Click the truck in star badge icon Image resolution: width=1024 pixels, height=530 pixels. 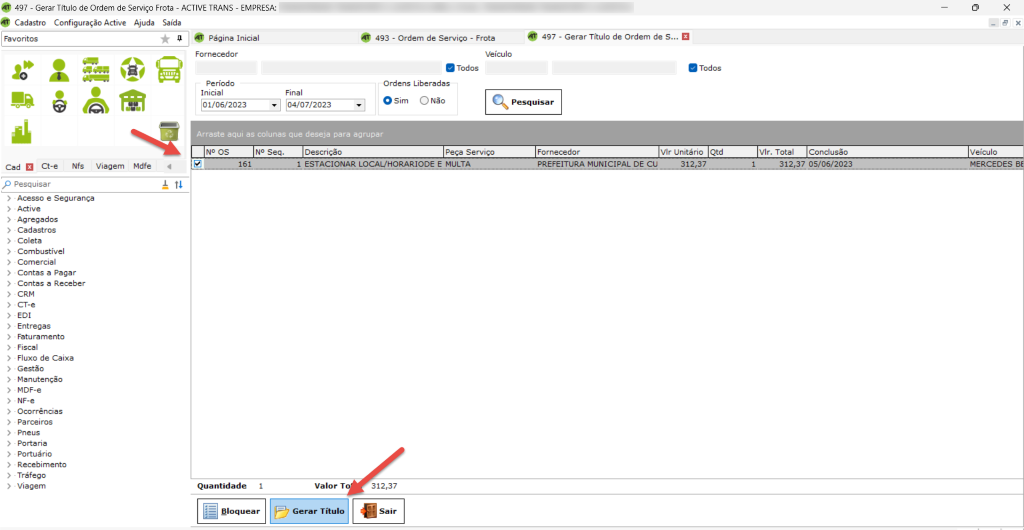click(x=132, y=69)
